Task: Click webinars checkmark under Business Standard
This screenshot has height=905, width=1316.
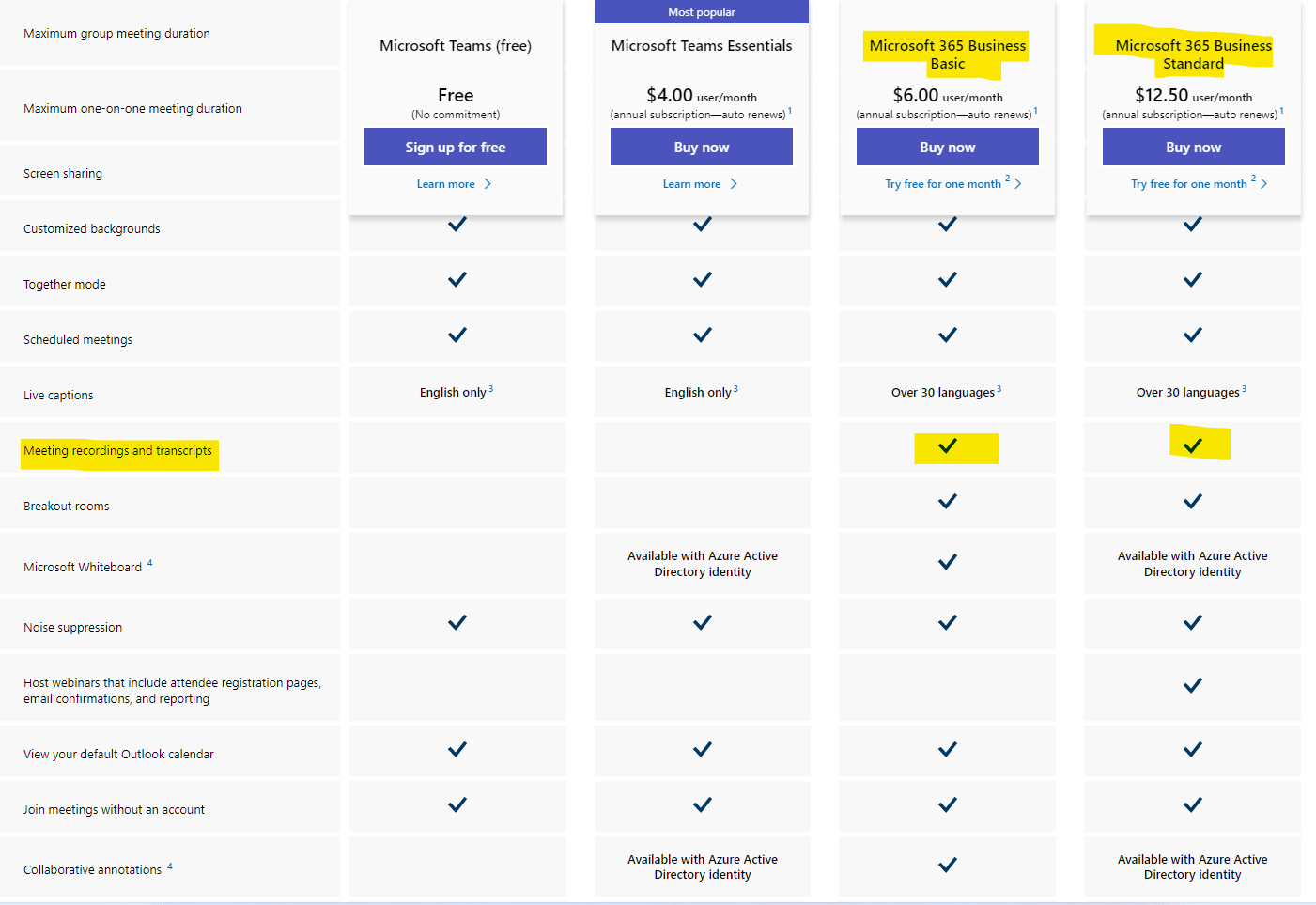Action: (1193, 685)
